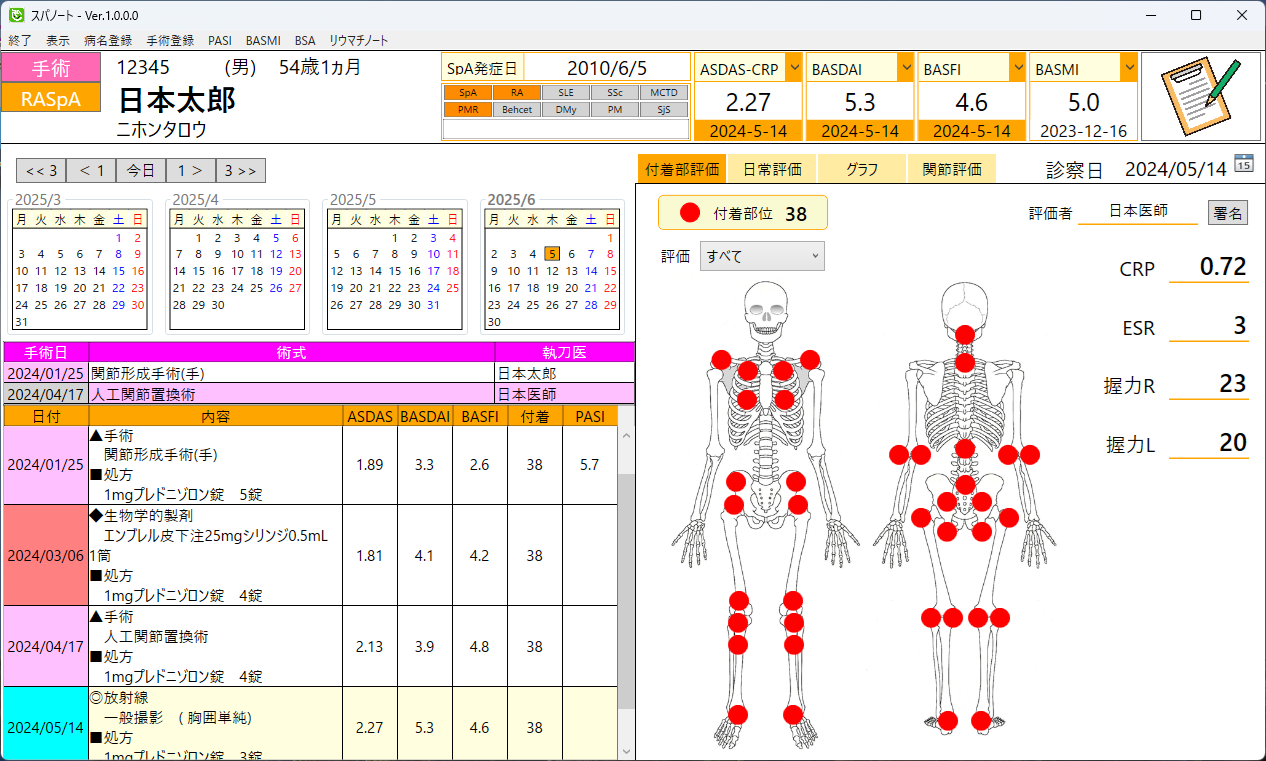
Task: Click the 握力R value field
Action: pos(1209,385)
